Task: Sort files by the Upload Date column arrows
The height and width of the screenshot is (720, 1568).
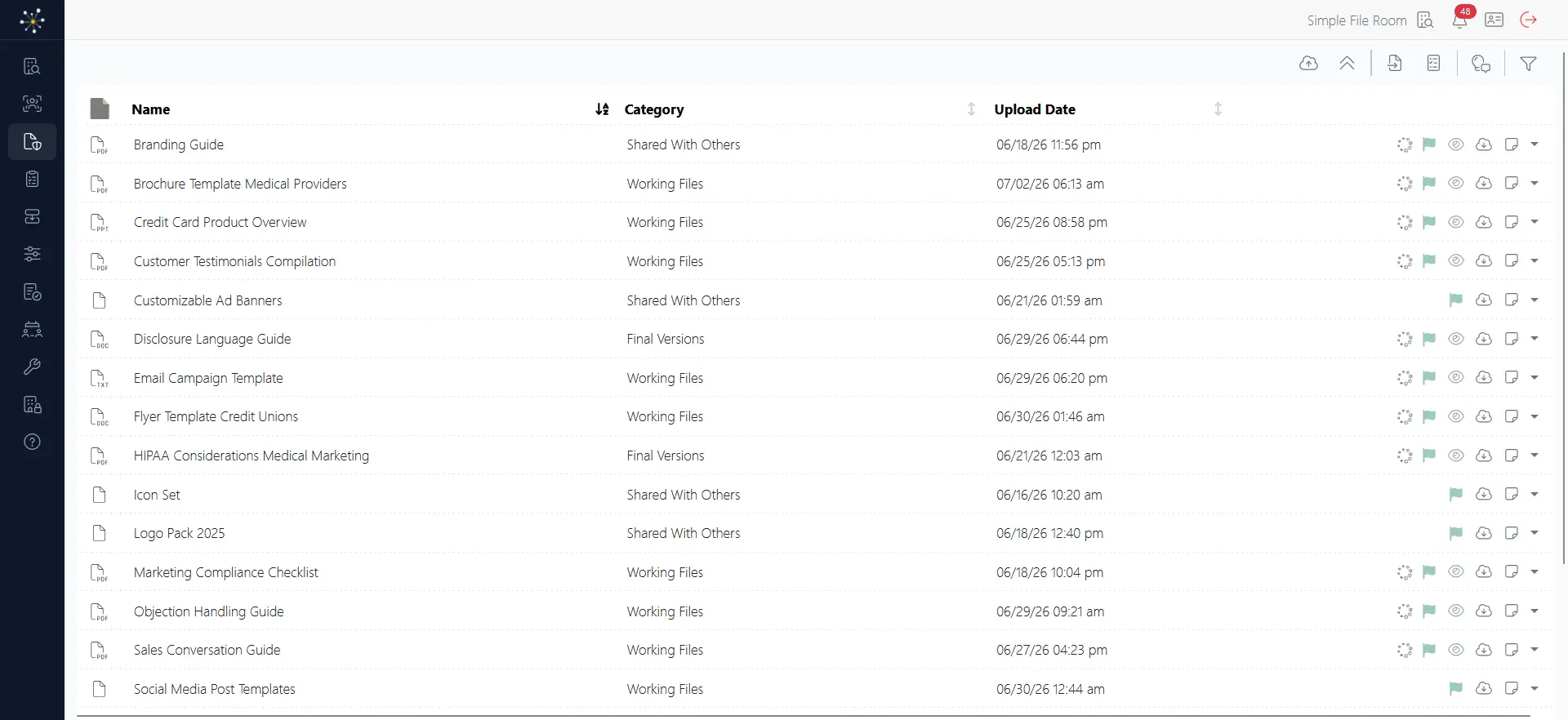Action: [x=1218, y=109]
